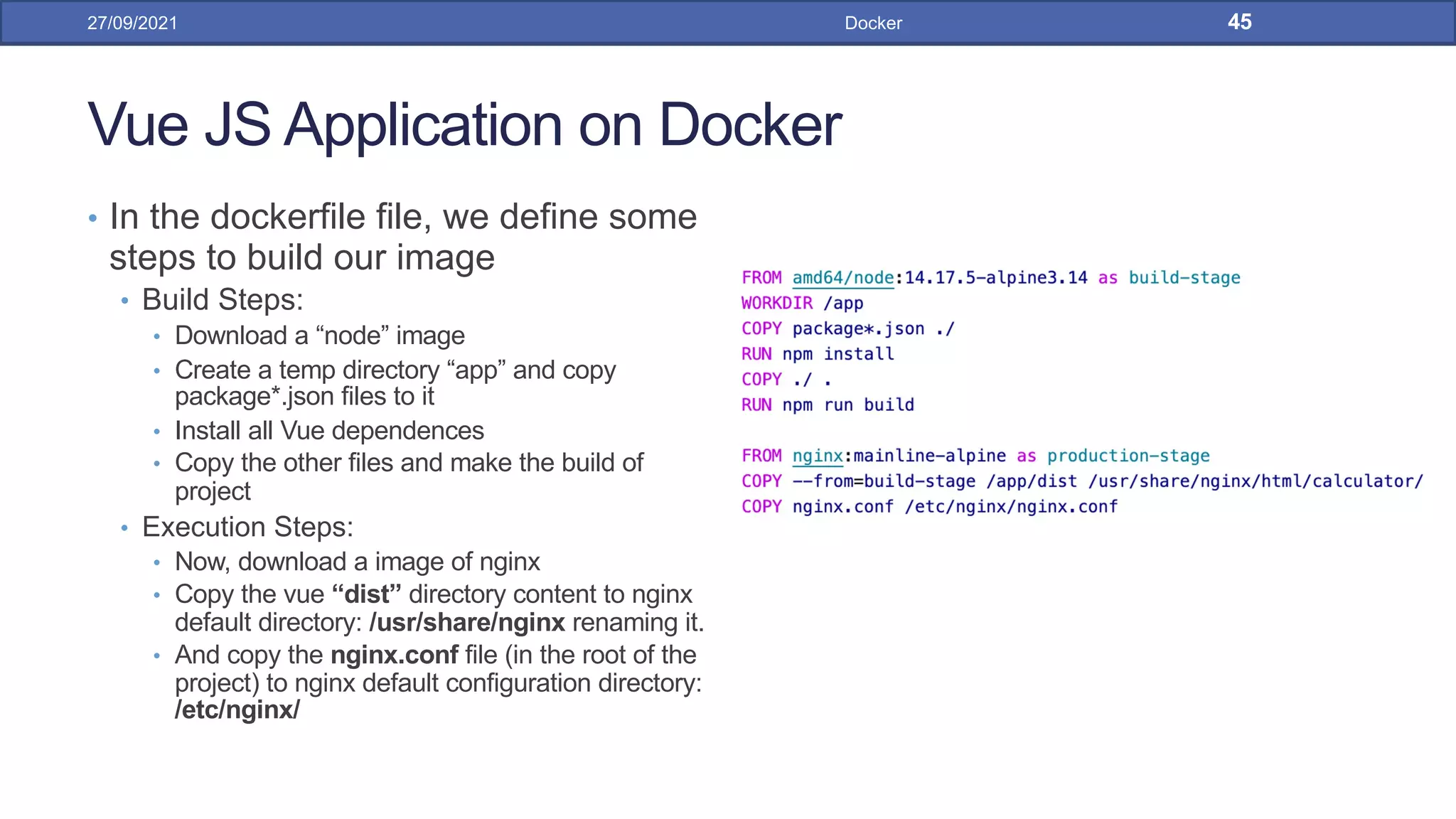
Task: Click the COPY package*.json code line
Action: [847, 329]
